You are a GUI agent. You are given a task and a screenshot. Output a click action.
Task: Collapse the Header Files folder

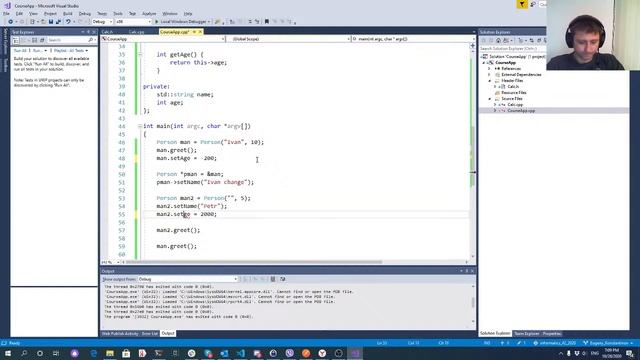tap(490, 81)
